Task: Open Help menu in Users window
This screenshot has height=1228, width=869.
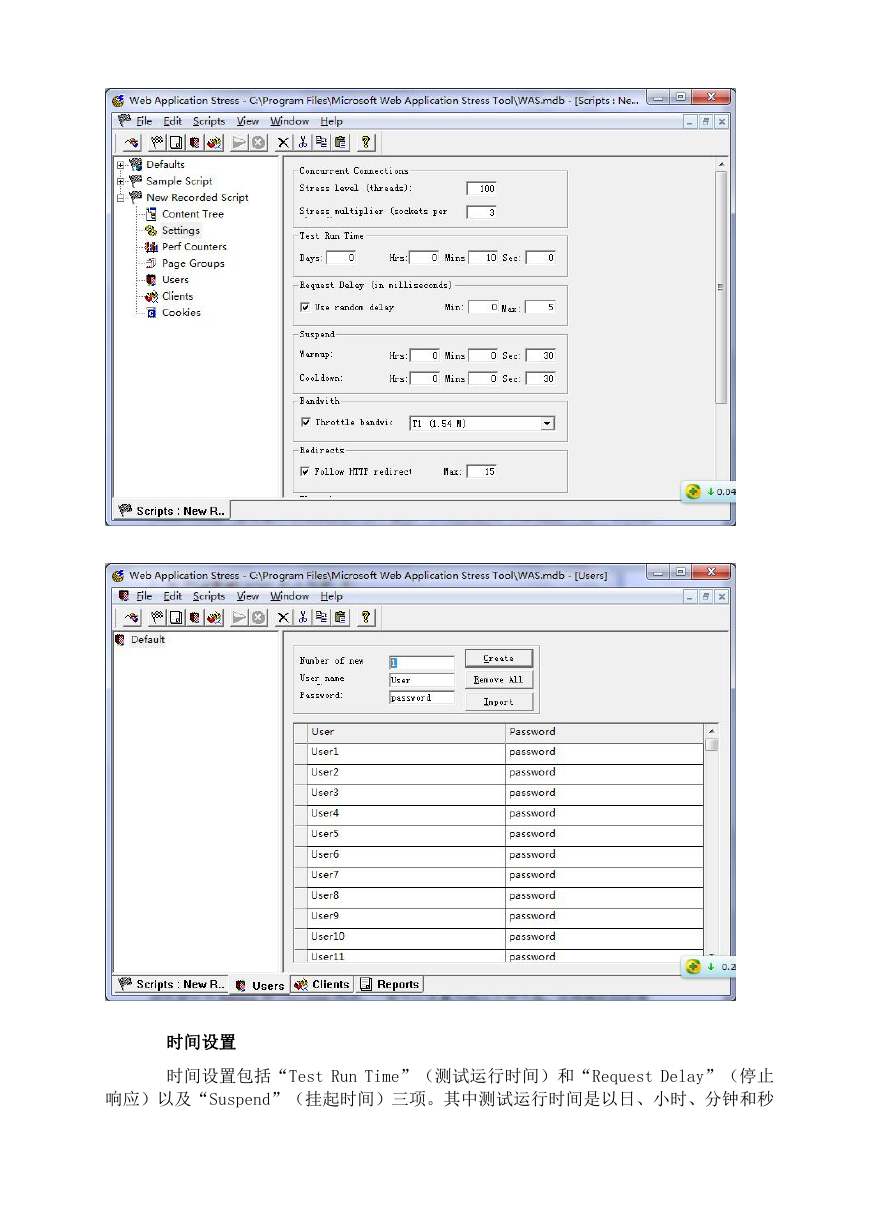Action: tap(331, 596)
